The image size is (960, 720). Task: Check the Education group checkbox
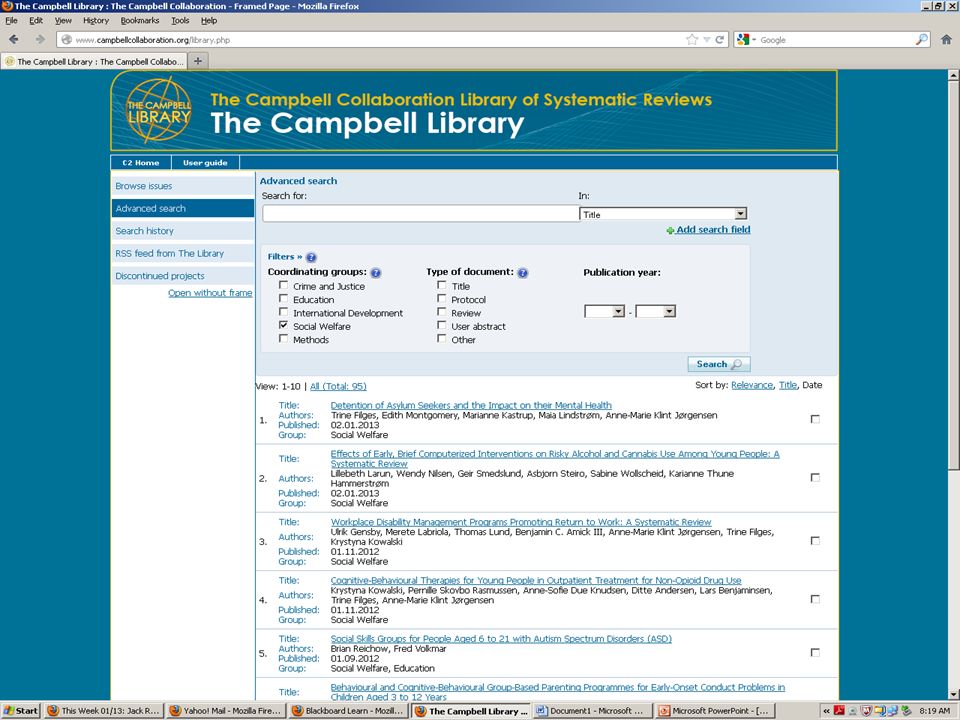[283, 299]
